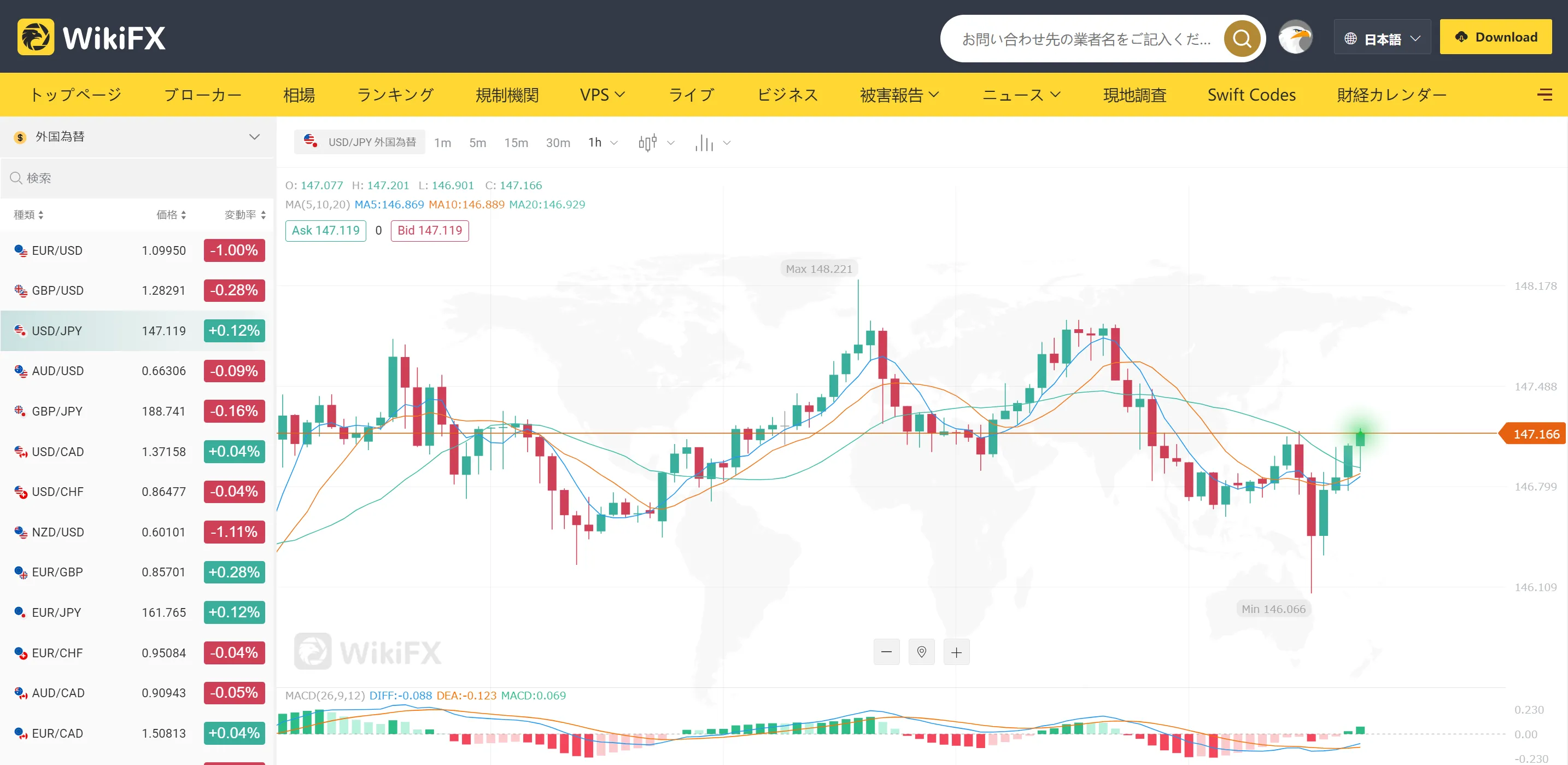Open the hamburger menu in navigation bar
1568x765 pixels.
coord(1544,95)
